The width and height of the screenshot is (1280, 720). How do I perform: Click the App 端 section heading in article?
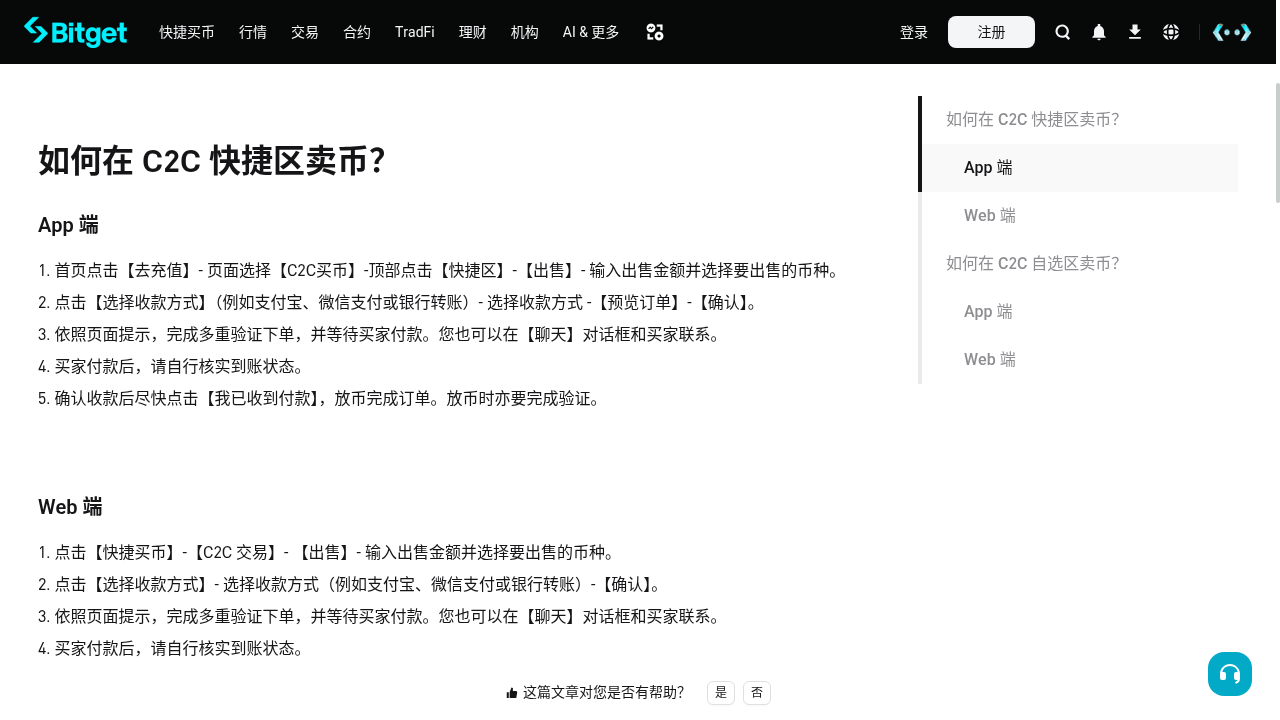pos(68,225)
